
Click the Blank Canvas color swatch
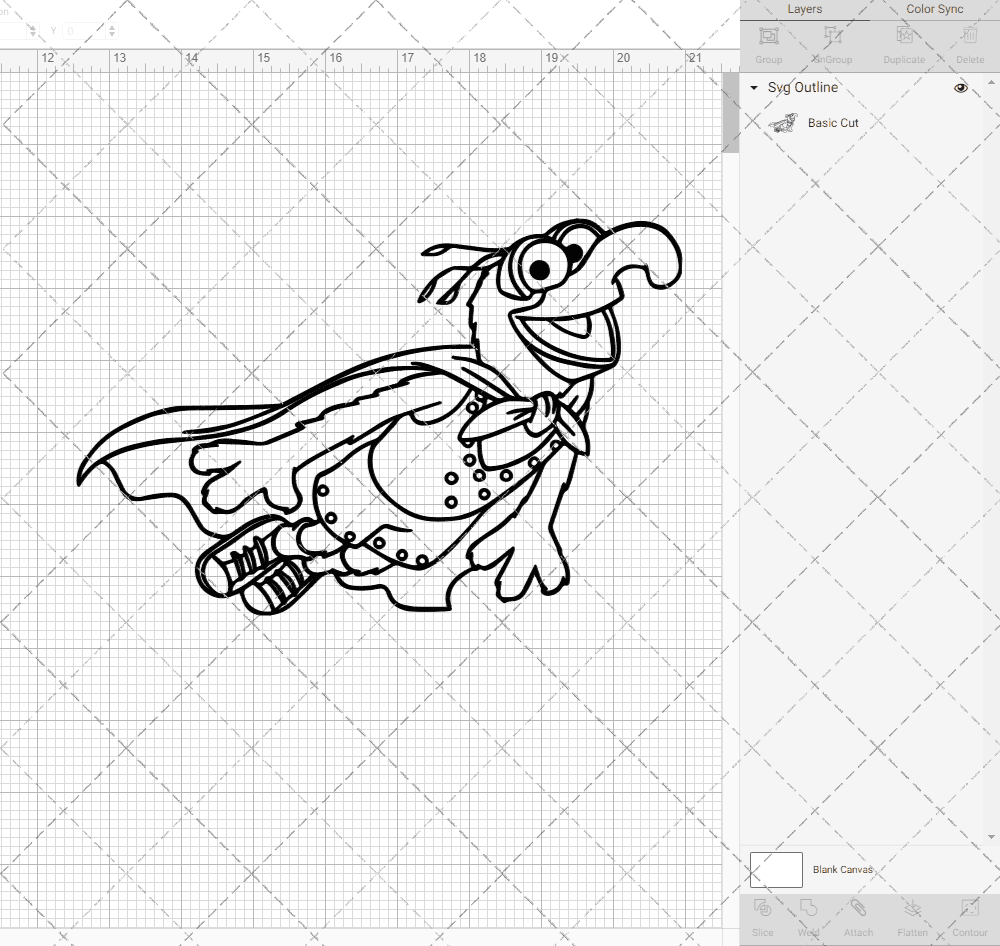776,869
